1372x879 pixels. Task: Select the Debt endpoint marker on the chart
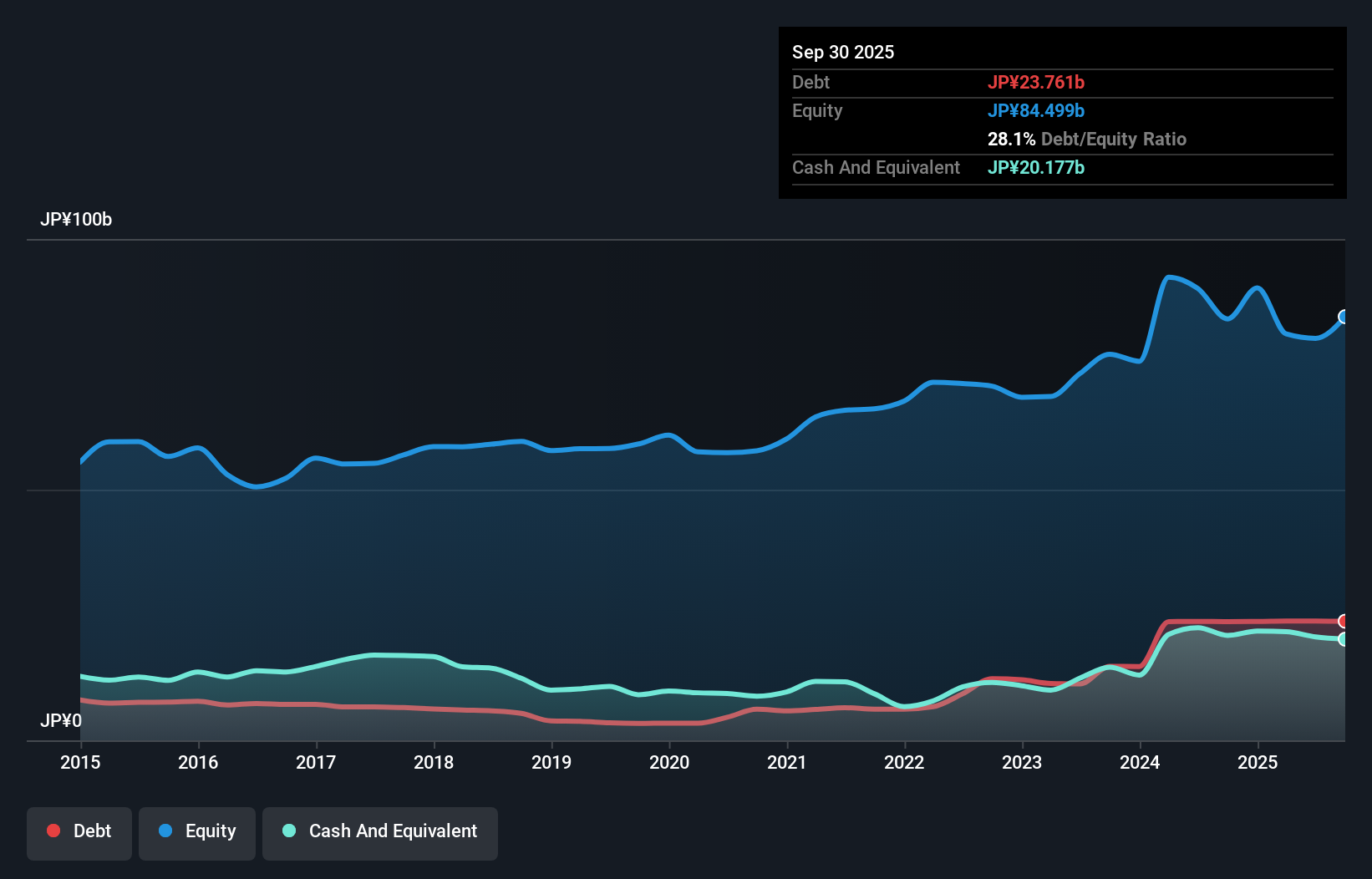[x=1344, y=620]
